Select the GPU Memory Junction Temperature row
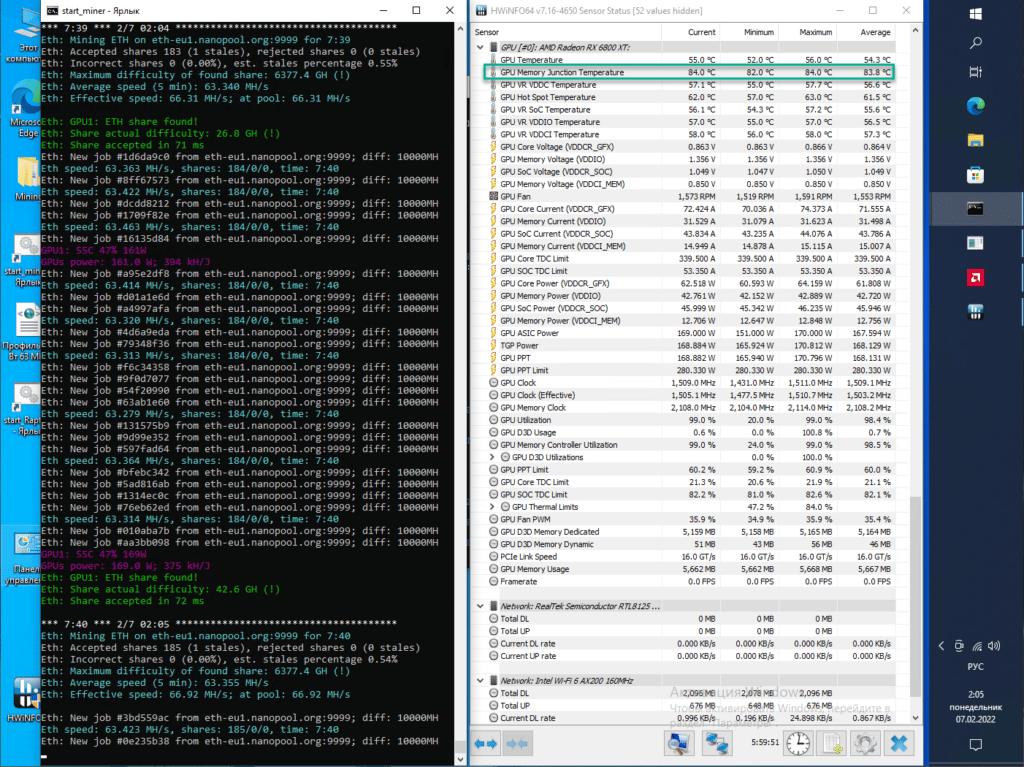This screenshot has width=1024, height=767. (x=689, y=73)
